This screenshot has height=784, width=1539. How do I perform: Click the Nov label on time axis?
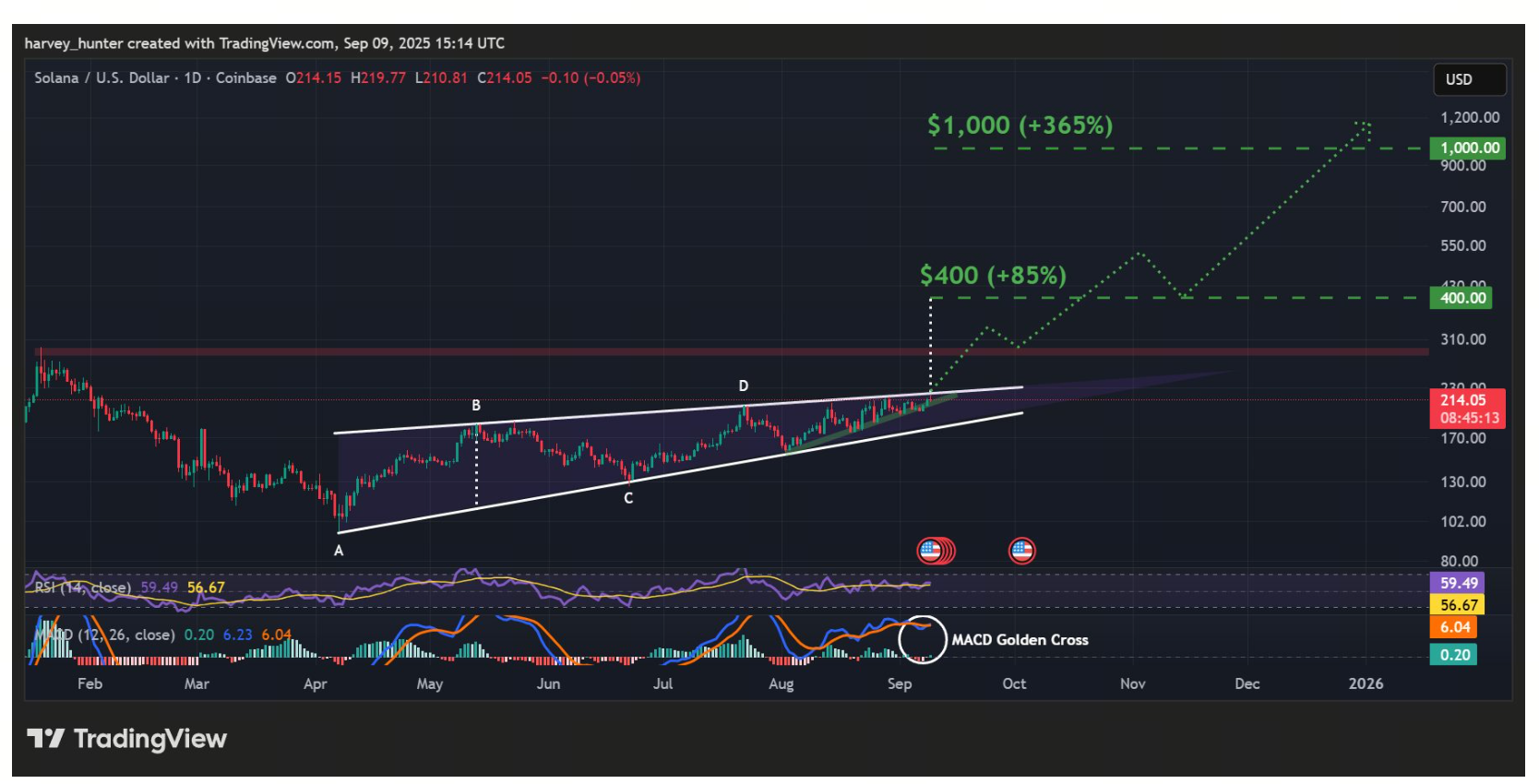[1132, 683]
